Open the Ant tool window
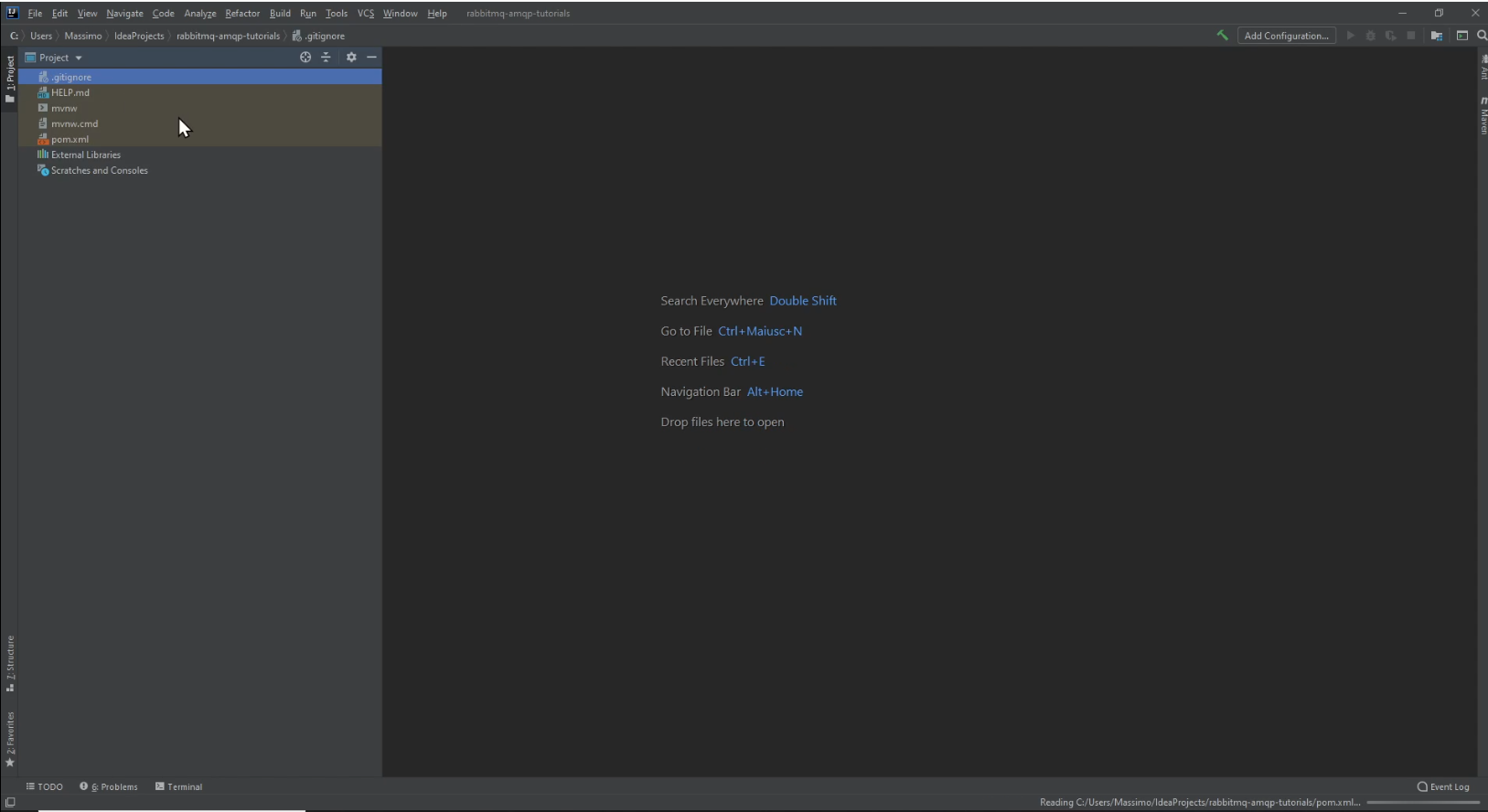 1483,68
